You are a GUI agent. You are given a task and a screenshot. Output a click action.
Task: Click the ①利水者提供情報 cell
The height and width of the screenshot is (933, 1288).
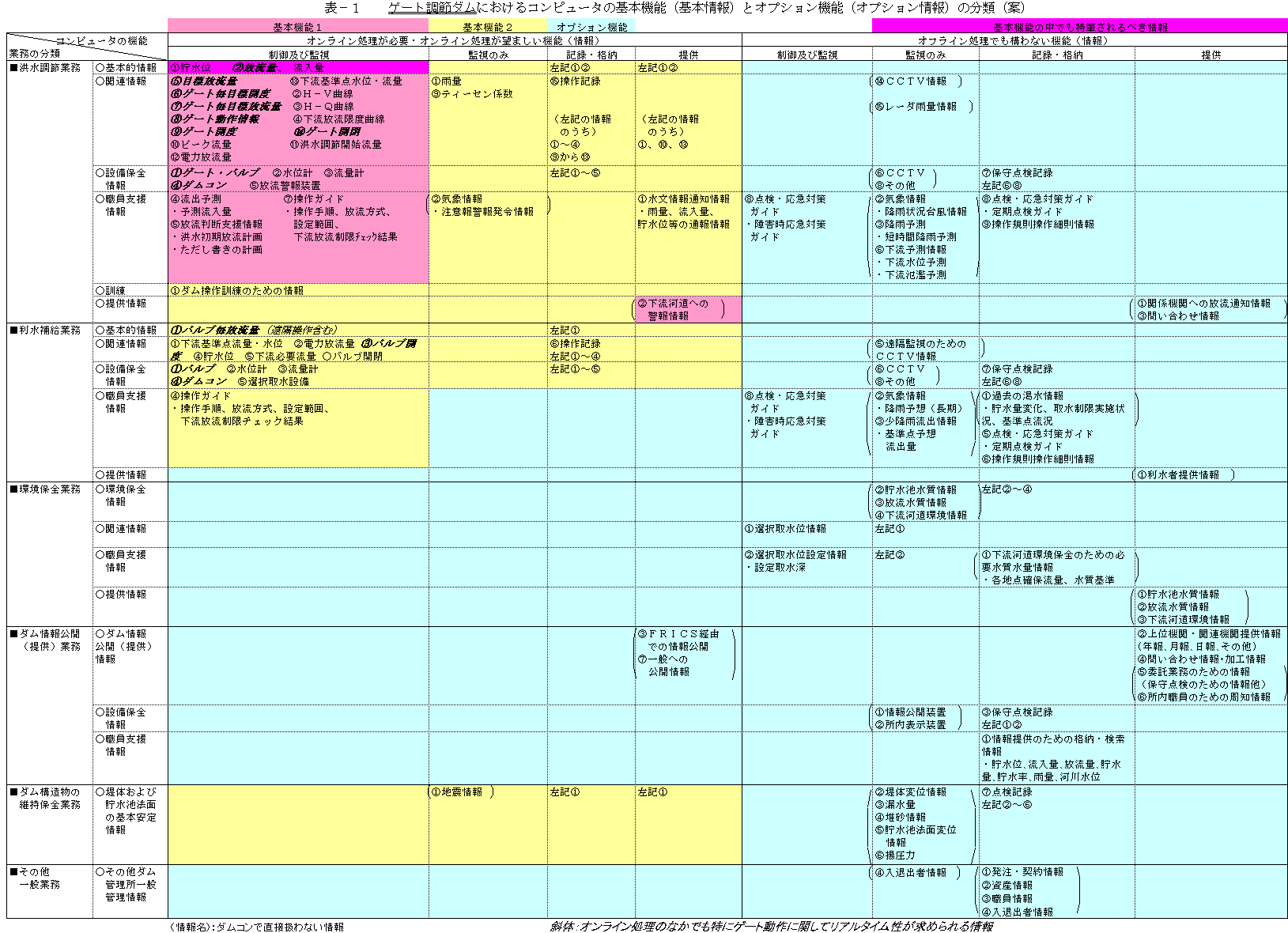[x=1182, y=475]
